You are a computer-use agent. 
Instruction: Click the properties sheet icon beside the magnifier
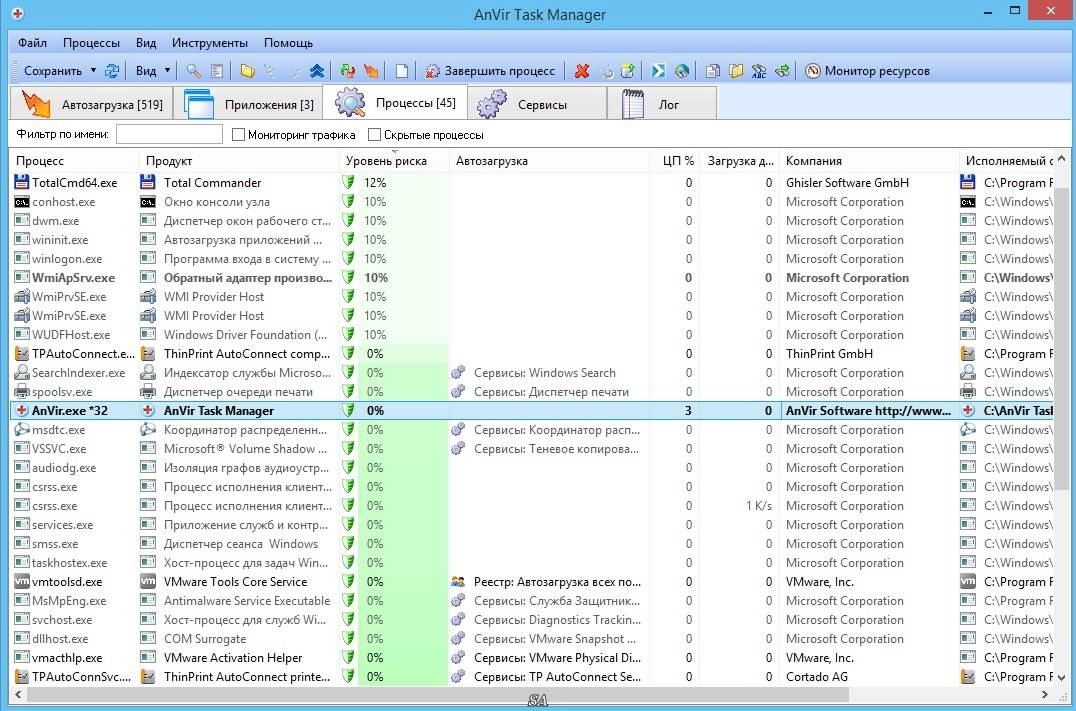click(x=216, y=71)
